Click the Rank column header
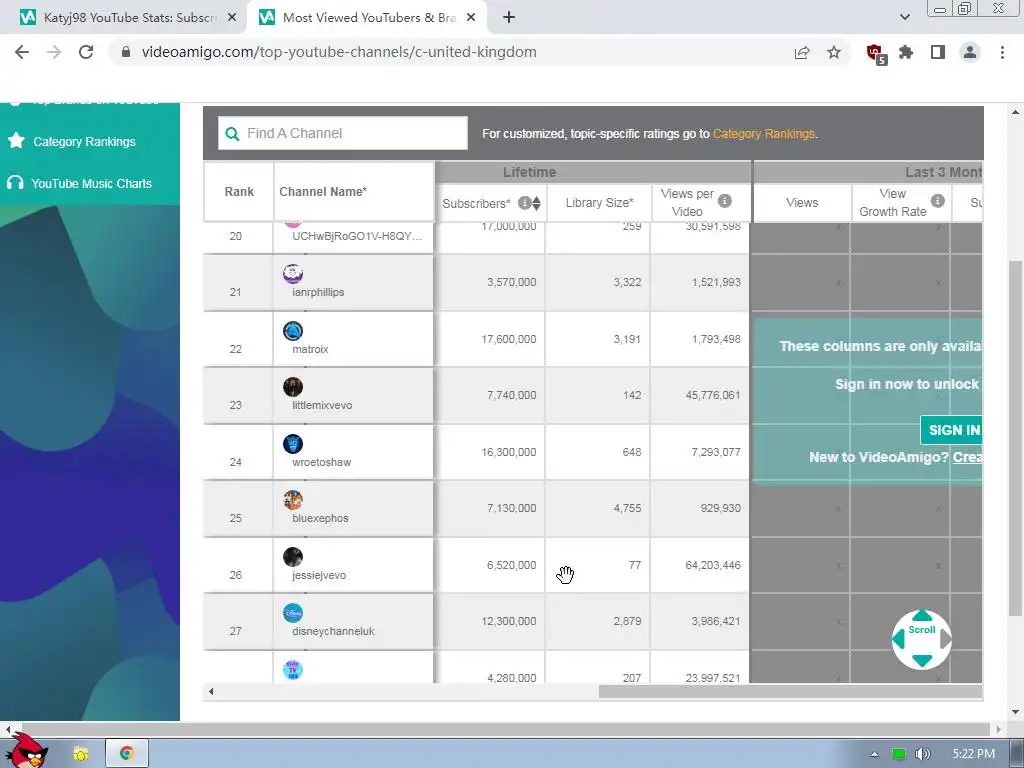Viewport: 1024px width, 768px height. pyautogui.click(x=238, y=191)
